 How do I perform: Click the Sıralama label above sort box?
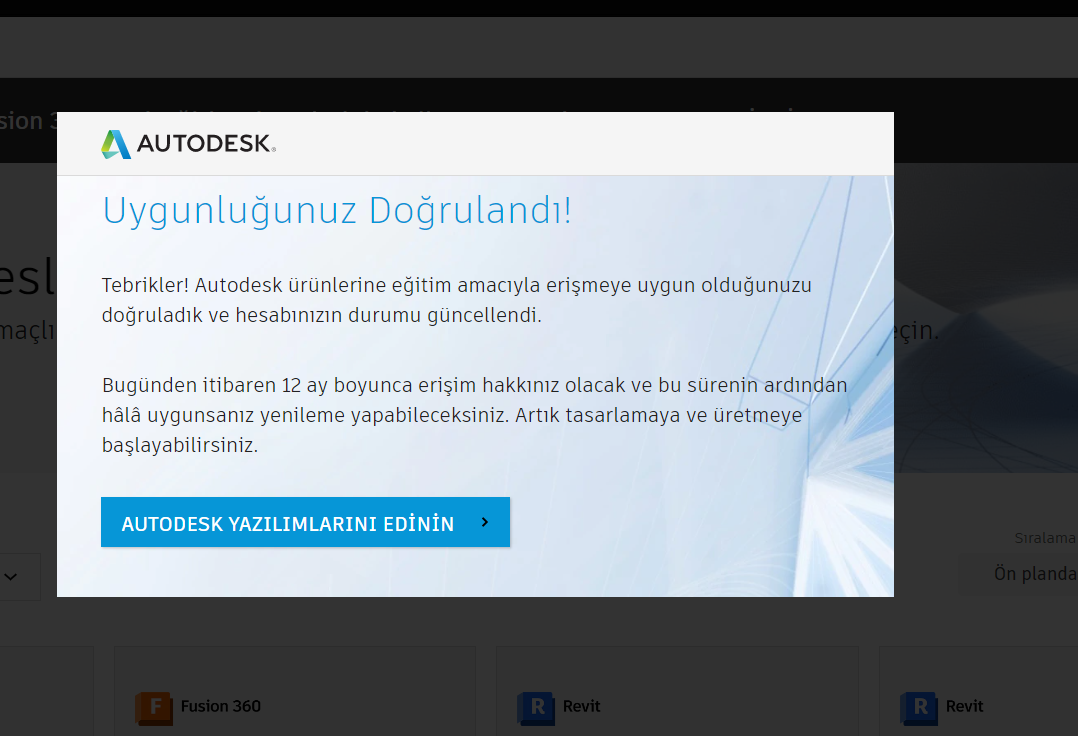(x=1046, y=538)
